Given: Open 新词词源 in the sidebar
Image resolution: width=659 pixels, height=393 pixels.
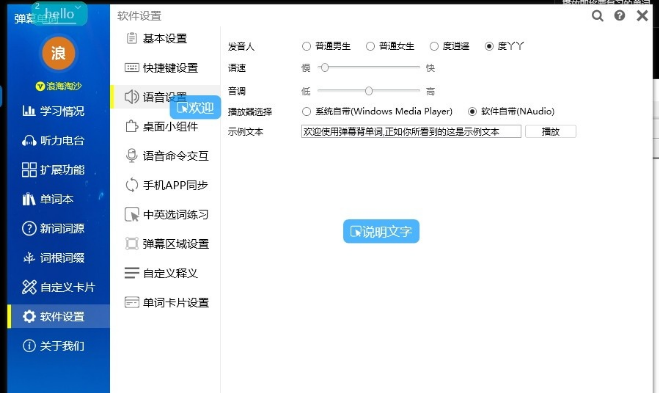Looking at the screenshot, I should pyautogui.click(x=58, y=228).
